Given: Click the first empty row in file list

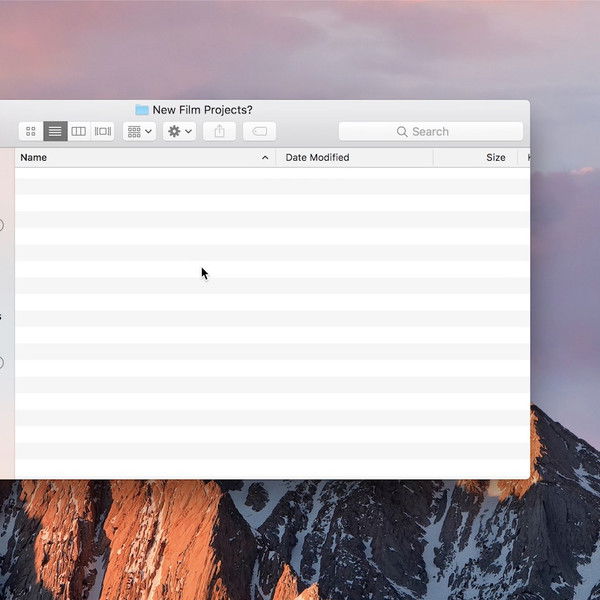Looking at the screenshot, I should 270,174.
